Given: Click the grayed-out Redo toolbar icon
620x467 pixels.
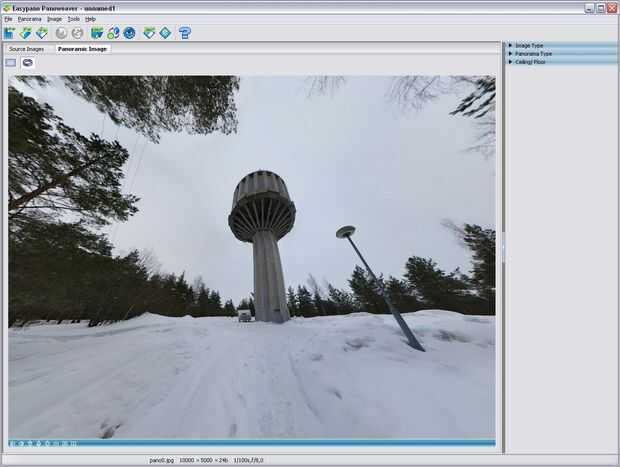Looking at the screenshot, I should (x=78, y=33).
